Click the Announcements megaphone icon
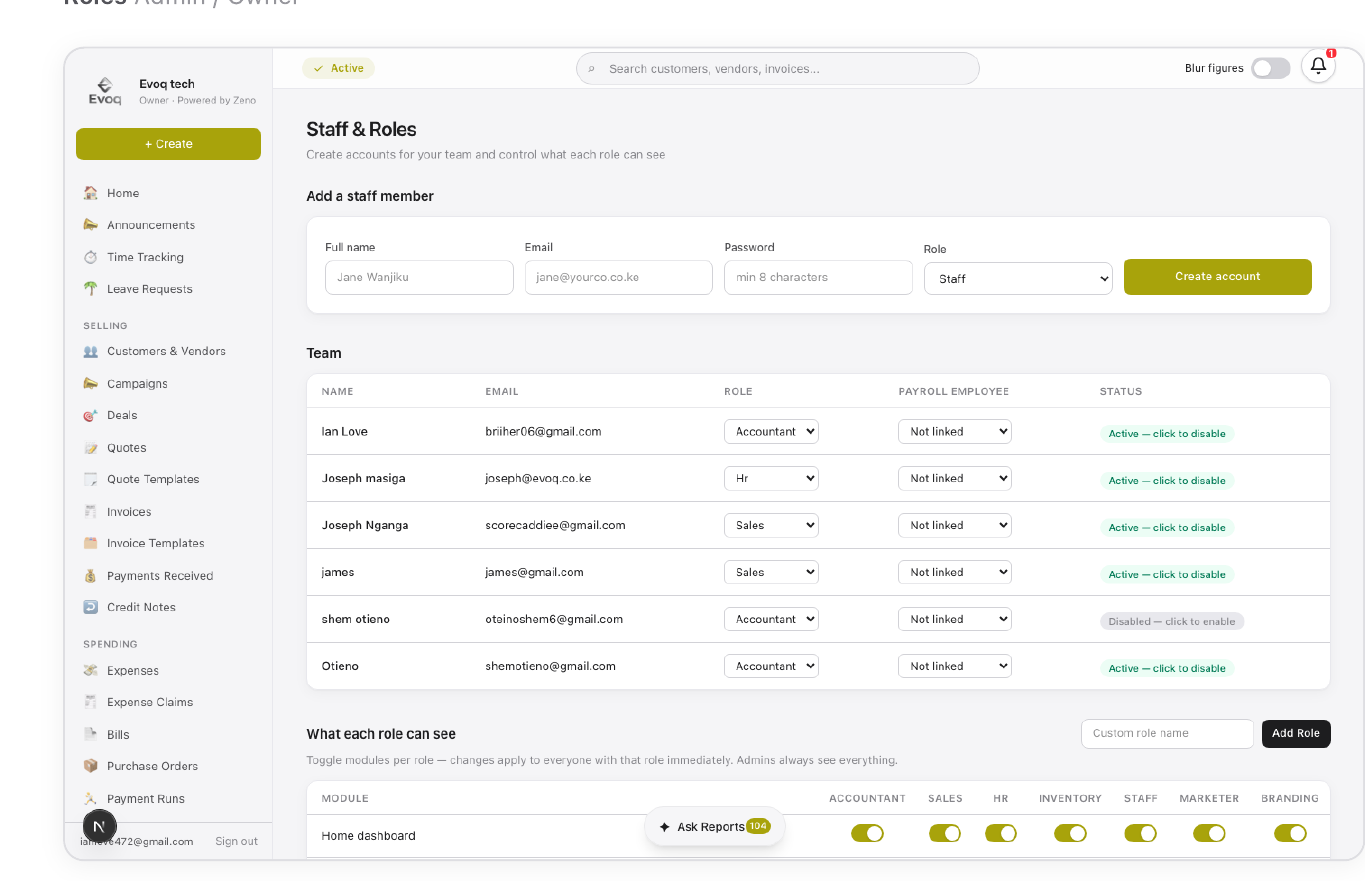The width and height of the screenshot is (1365, 881). 91,225
